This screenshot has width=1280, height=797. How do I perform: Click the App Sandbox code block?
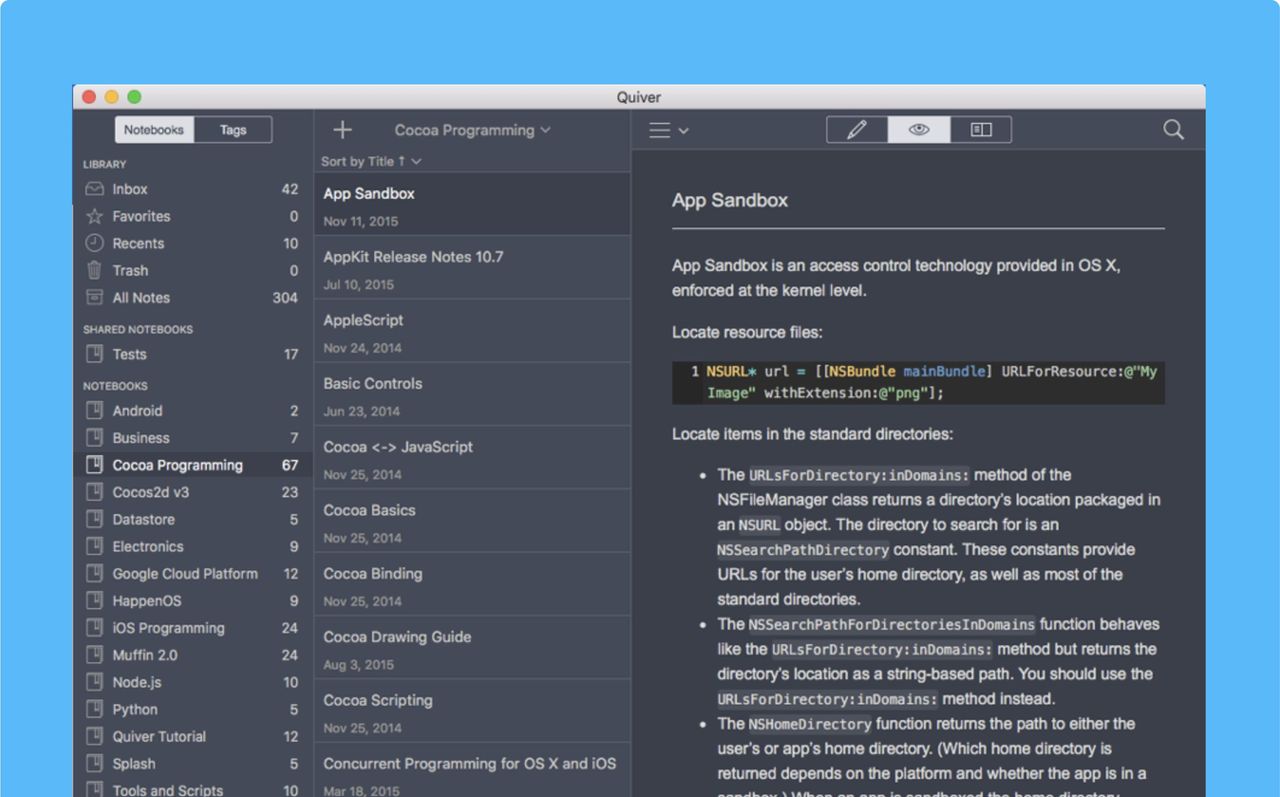(x=918, y=383)
